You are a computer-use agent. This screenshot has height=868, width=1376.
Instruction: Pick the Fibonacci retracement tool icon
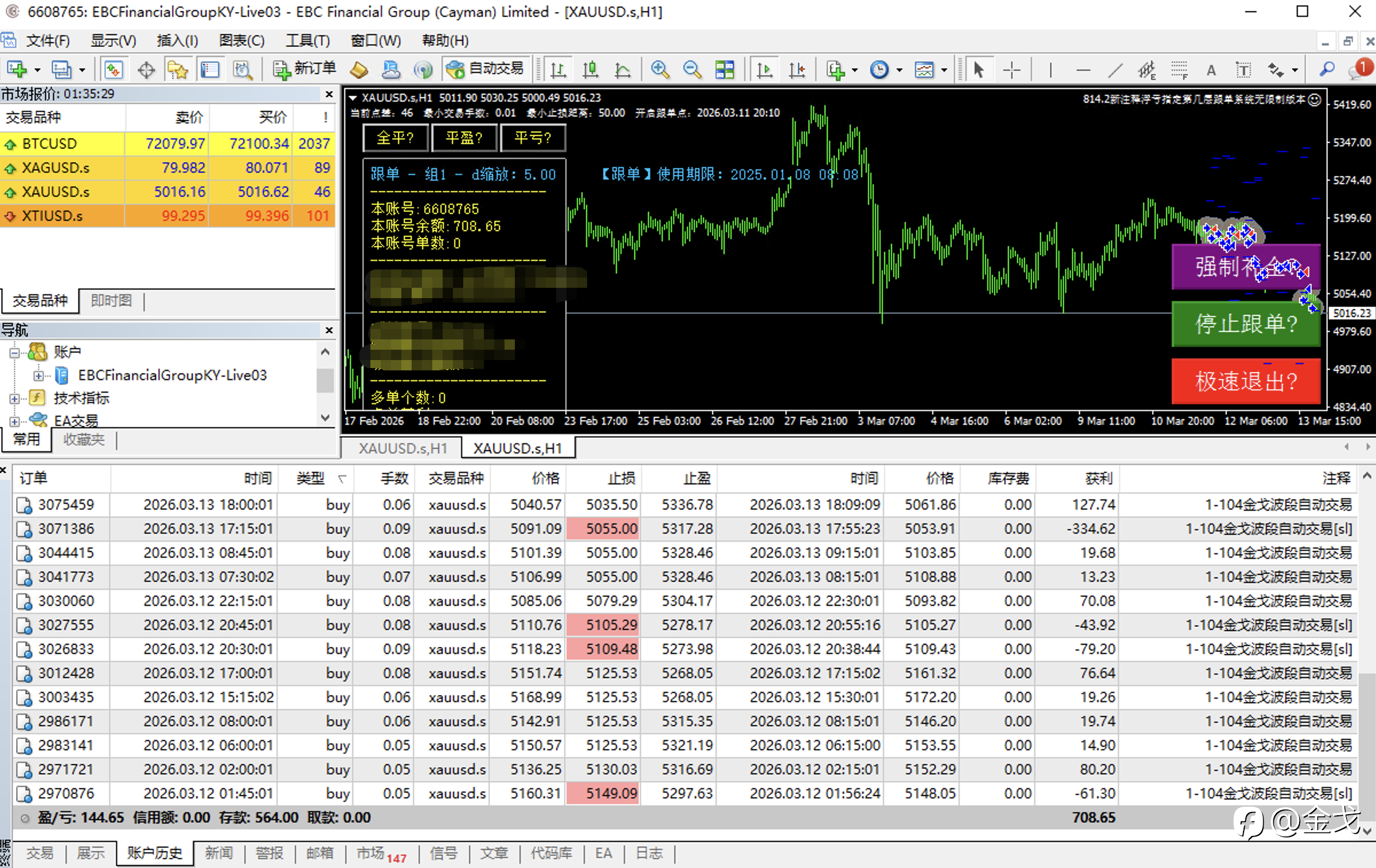[x=1179, y=70]
